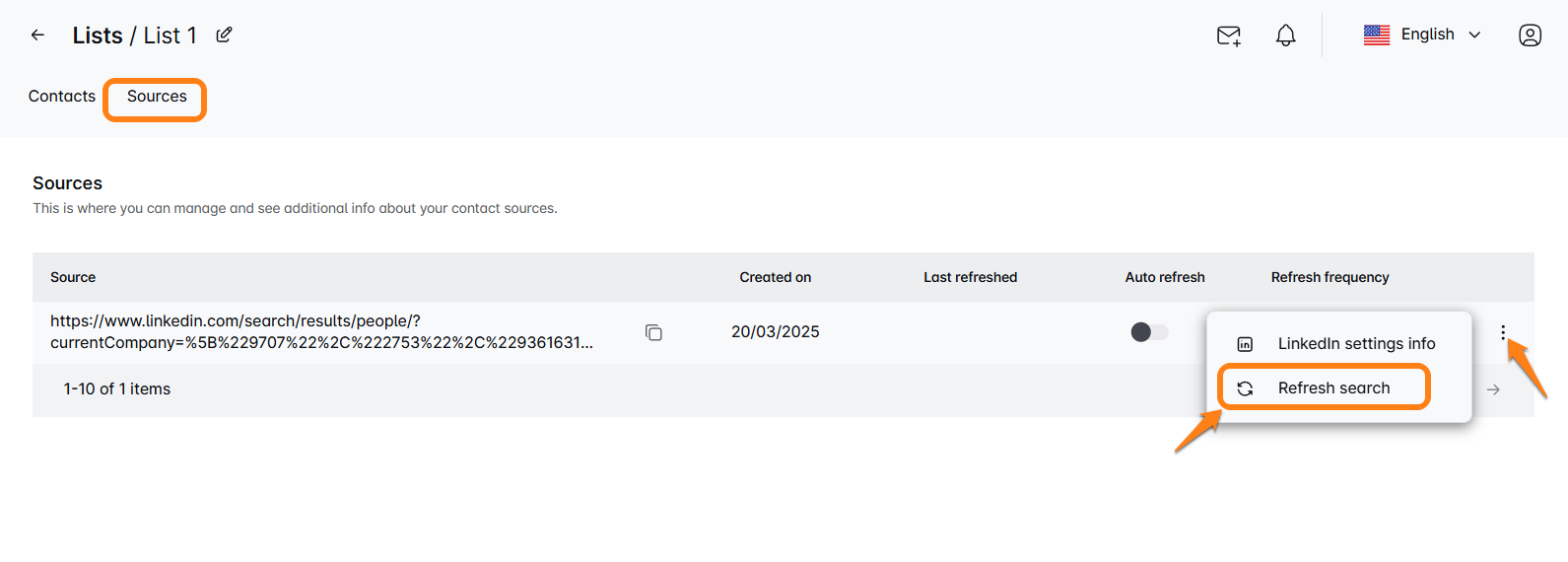1568x562 pixels.
Task: Switch to the Sources tab
Action: [157, 97]
